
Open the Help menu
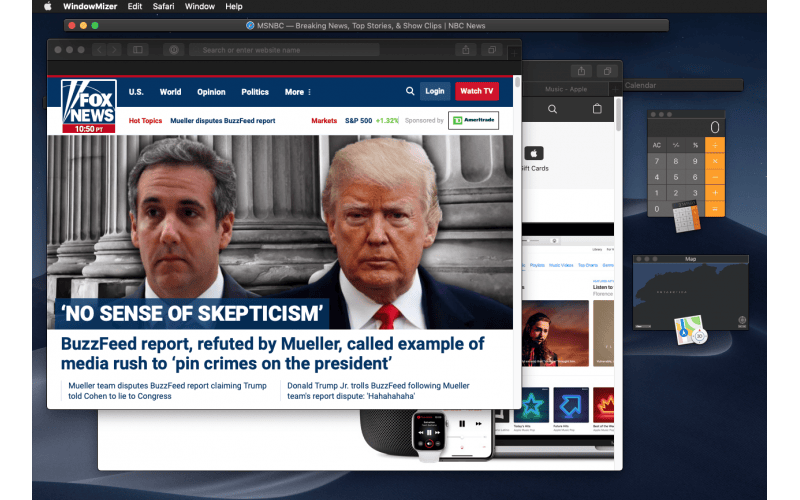(234, 6)
